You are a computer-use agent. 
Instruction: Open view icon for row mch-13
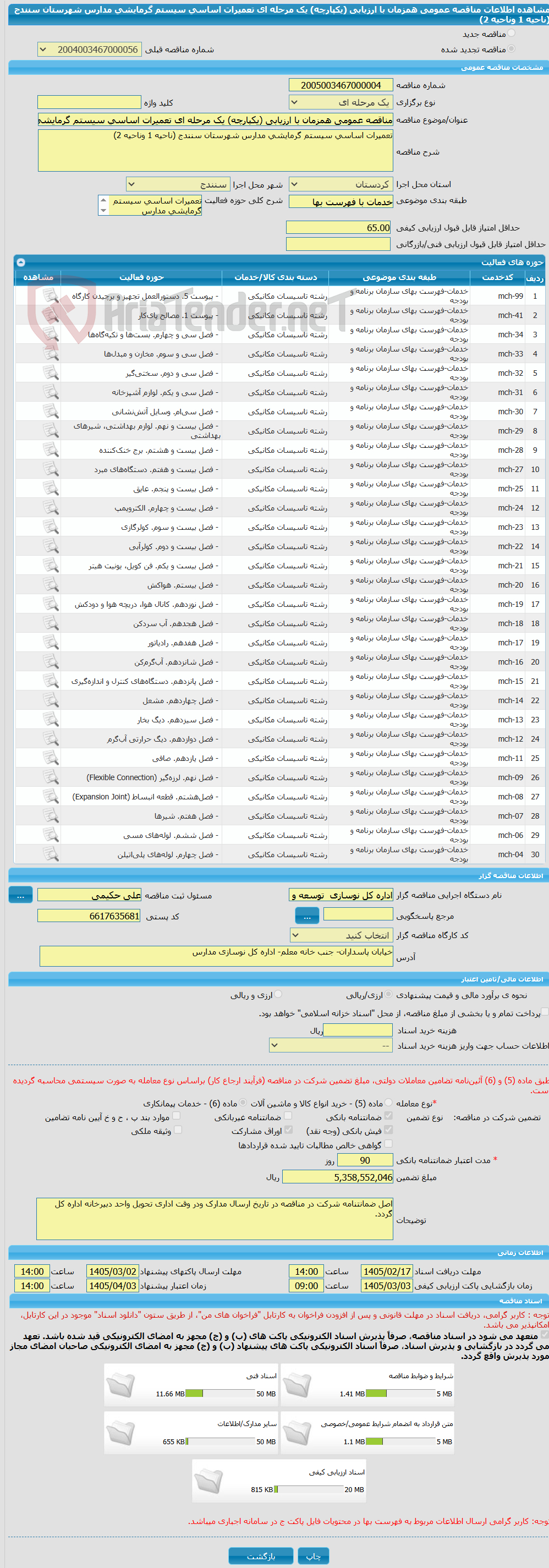click(x=51, y=720)
